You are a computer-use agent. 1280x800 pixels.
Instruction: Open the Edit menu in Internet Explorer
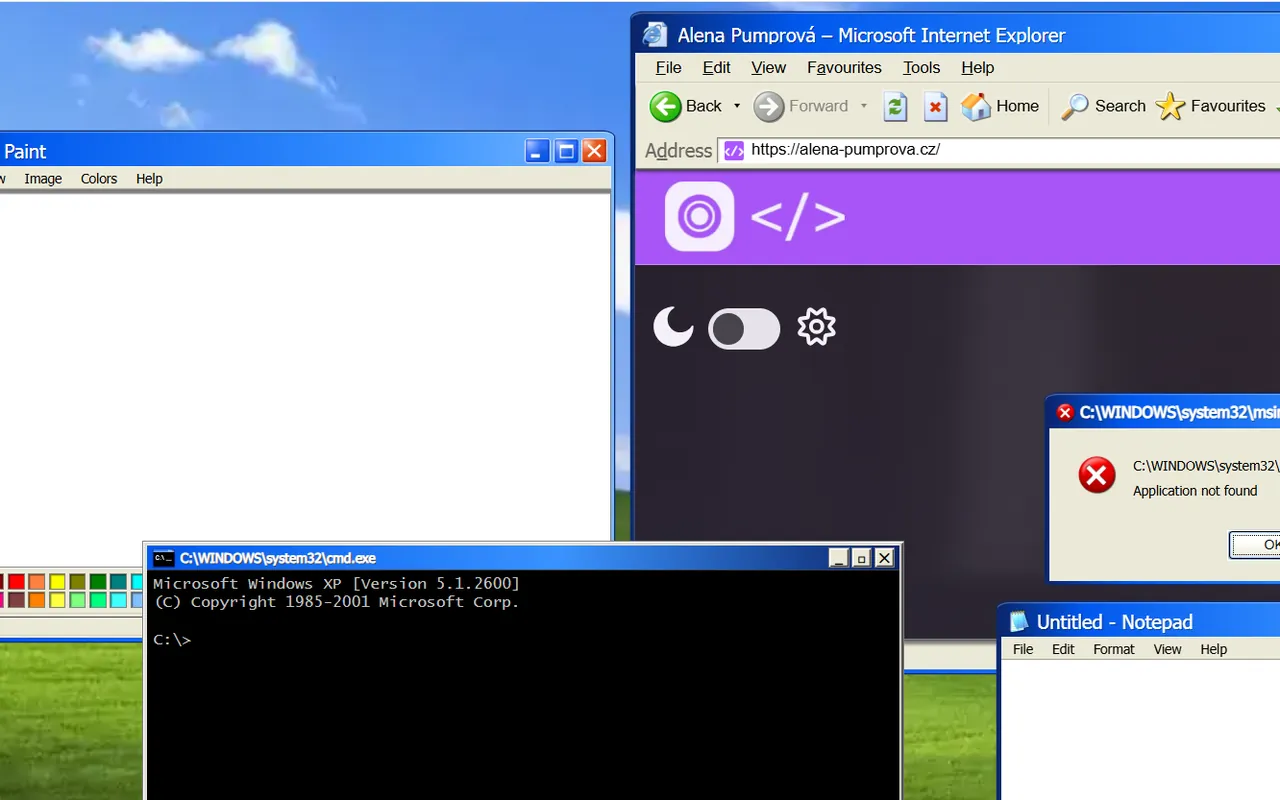point(716,67)
